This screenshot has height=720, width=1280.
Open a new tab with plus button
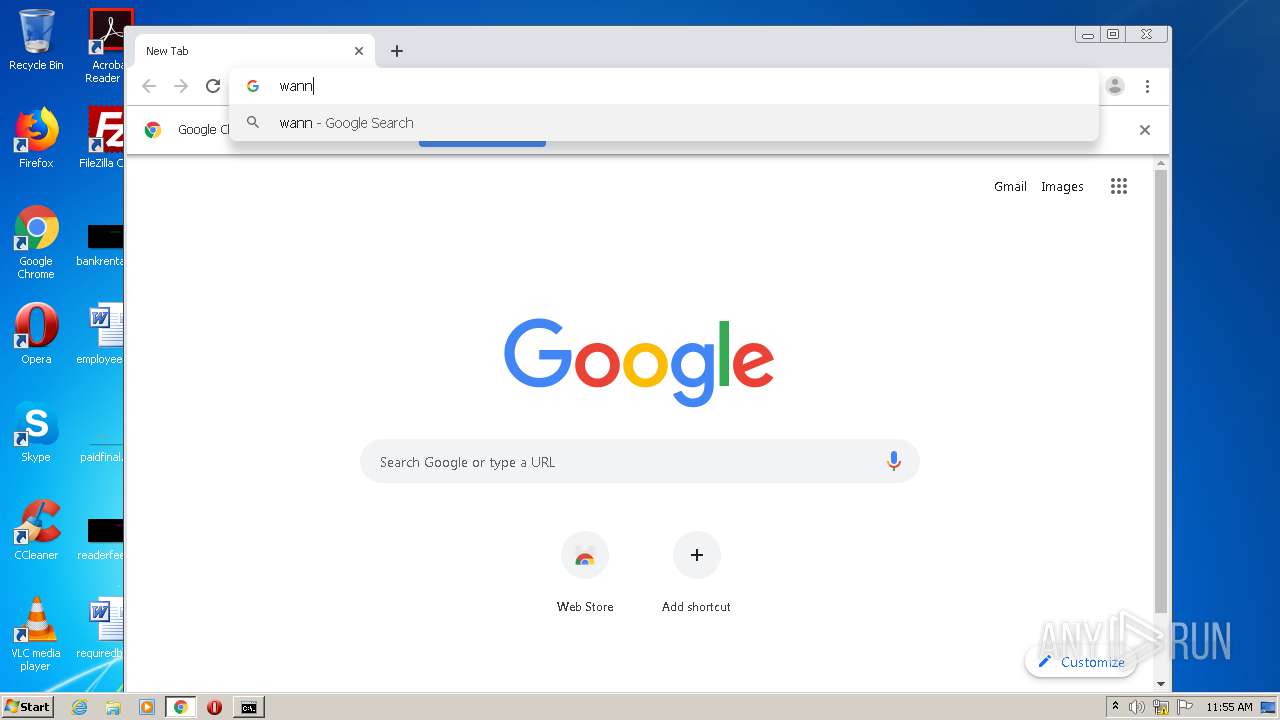coord(397,51)
